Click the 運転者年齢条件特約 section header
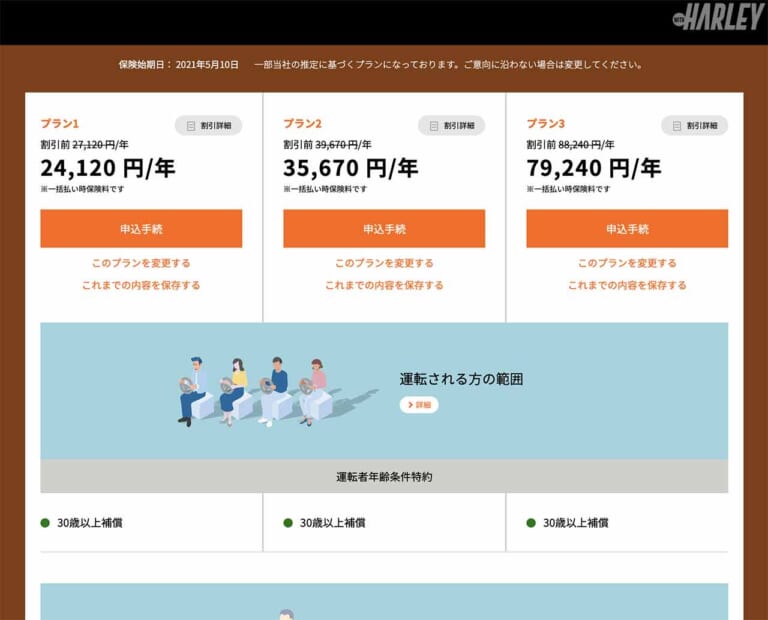Screen dimensions: 768x620 point(384,477)
